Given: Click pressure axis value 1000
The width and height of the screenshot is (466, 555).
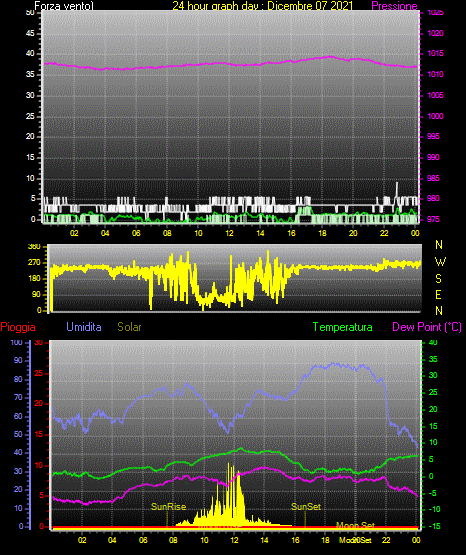Looking at the screenshot, I should [x=435, y=116].
